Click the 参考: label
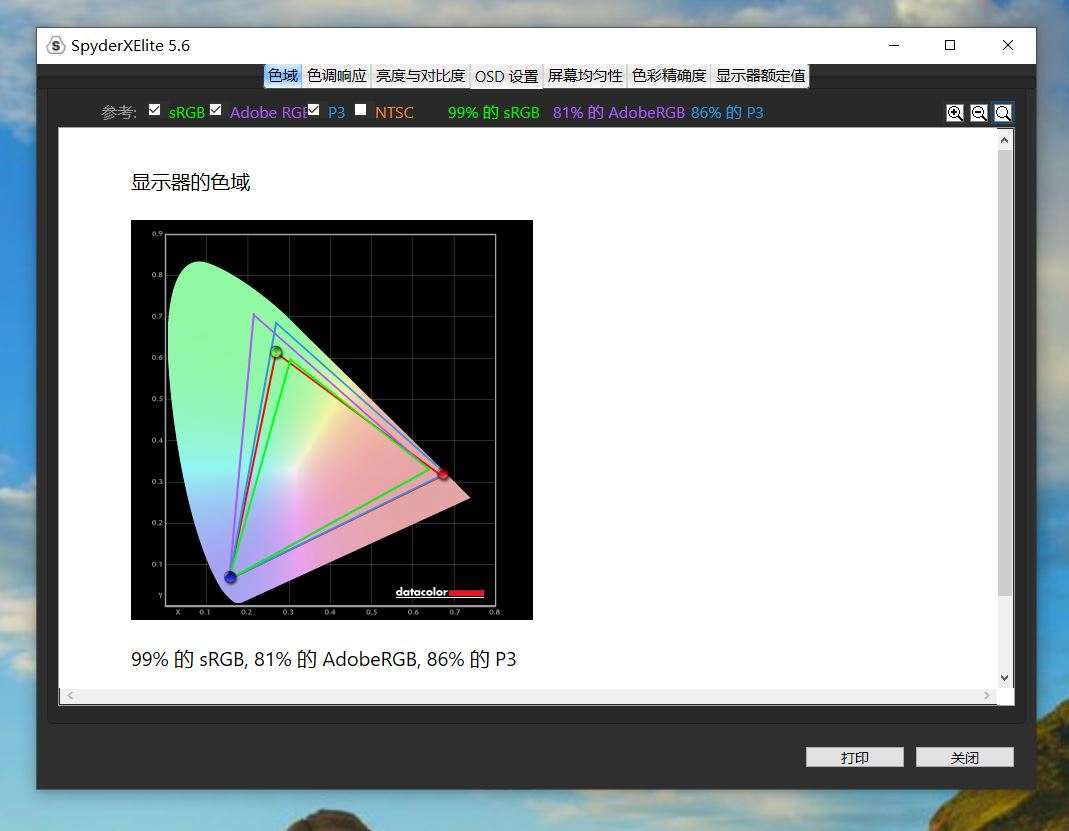Image resolution: width=1069 pixels, height=831 pixels. pyautogui.click(x=119, y=112)
